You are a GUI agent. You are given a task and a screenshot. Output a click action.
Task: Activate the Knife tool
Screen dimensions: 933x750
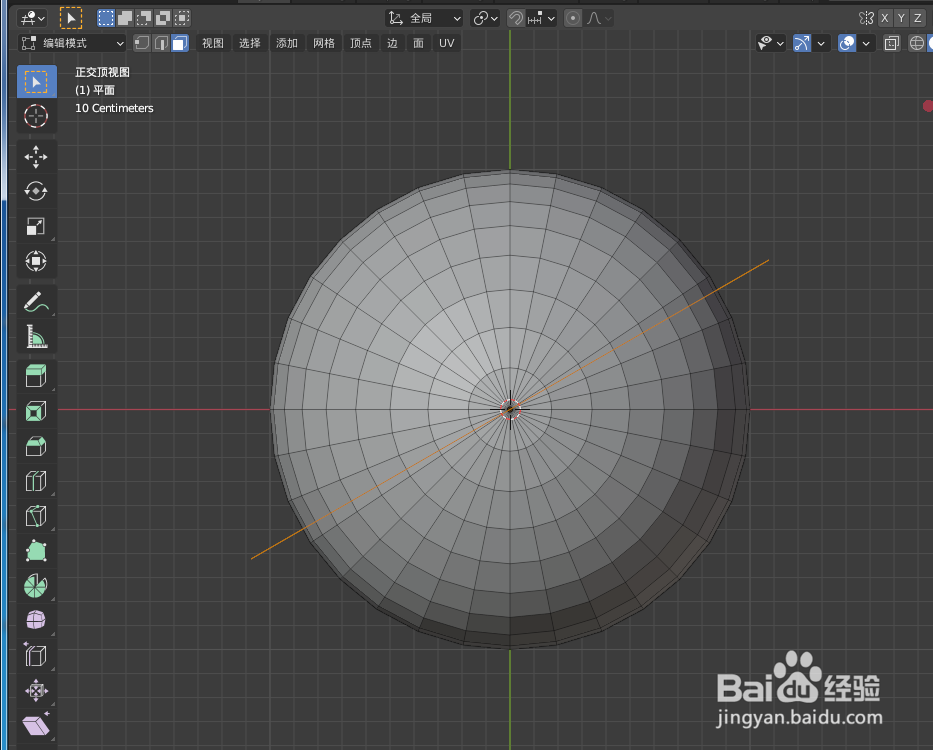(36, 516)
